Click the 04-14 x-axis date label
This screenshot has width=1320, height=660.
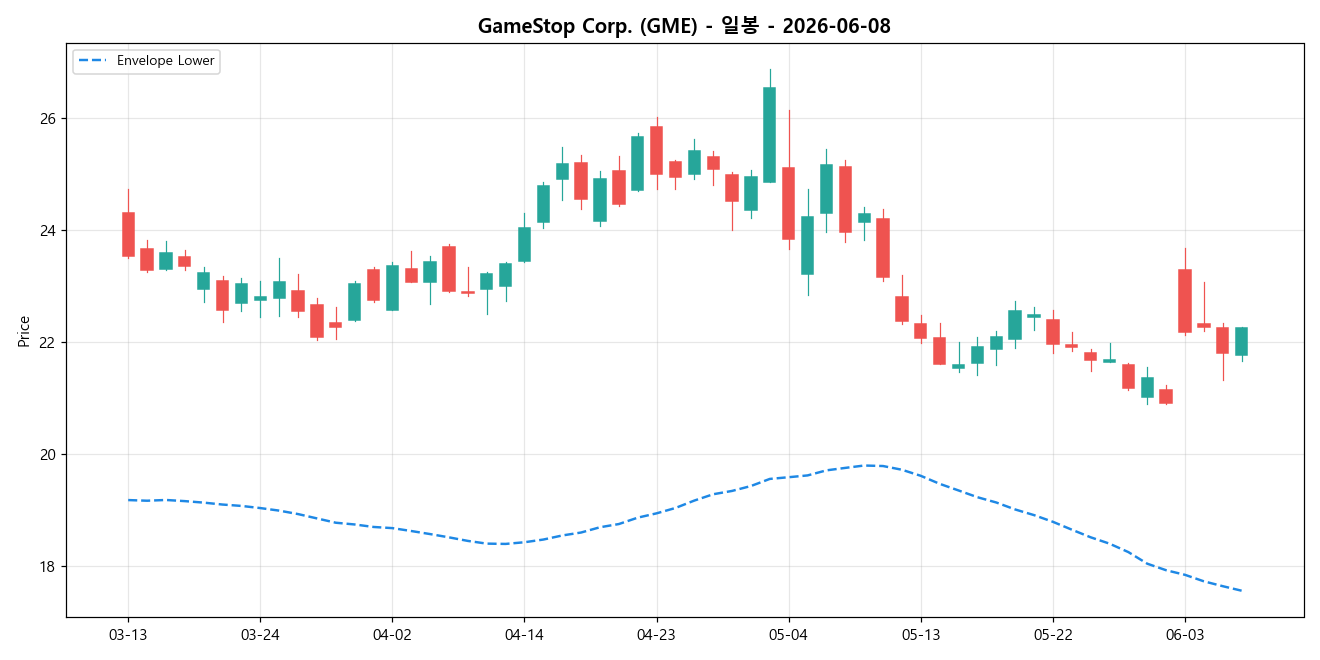pyautogui.click(x=524, y=635)
